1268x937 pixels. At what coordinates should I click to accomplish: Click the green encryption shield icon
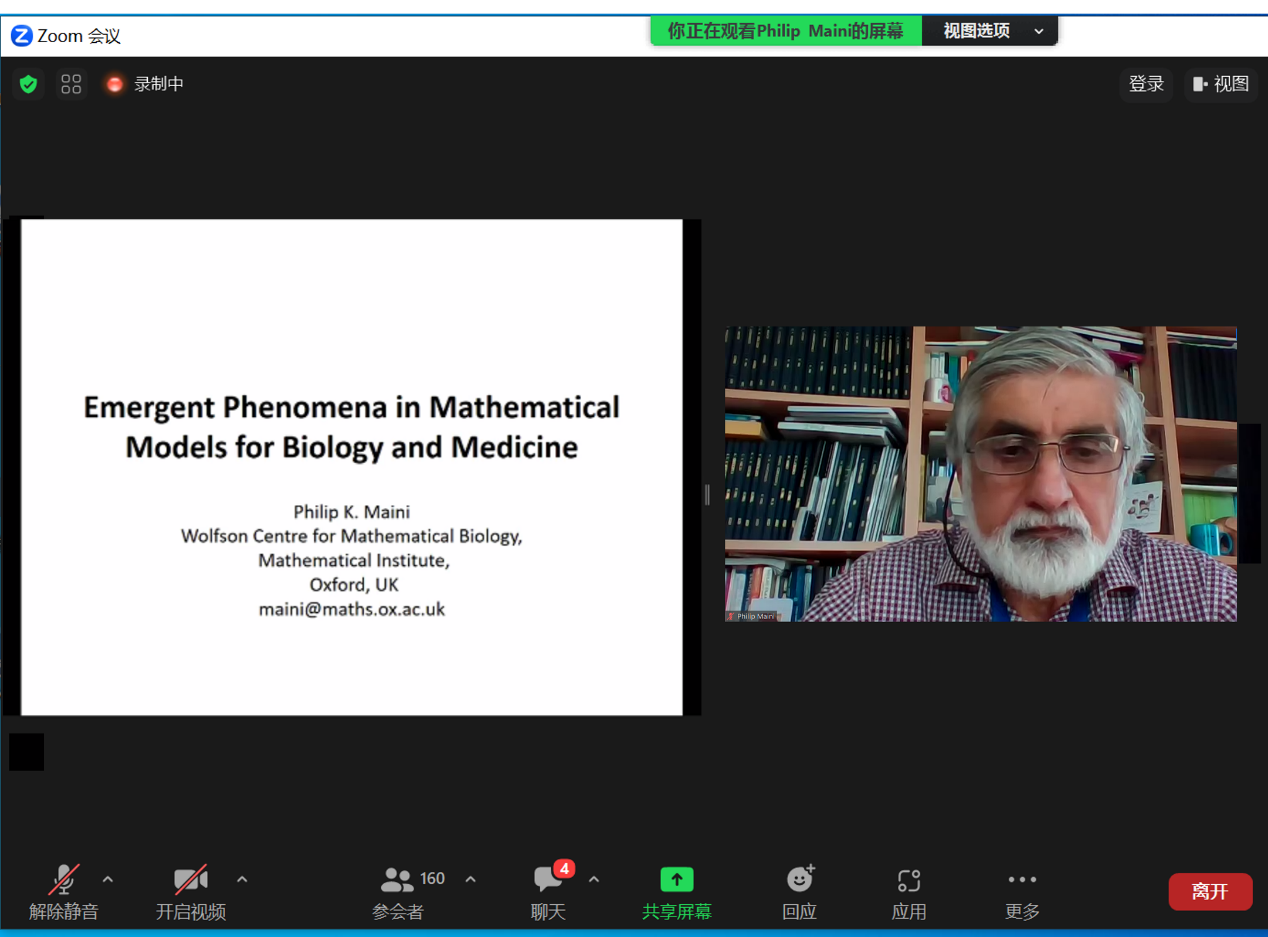(x=28, y=84)
